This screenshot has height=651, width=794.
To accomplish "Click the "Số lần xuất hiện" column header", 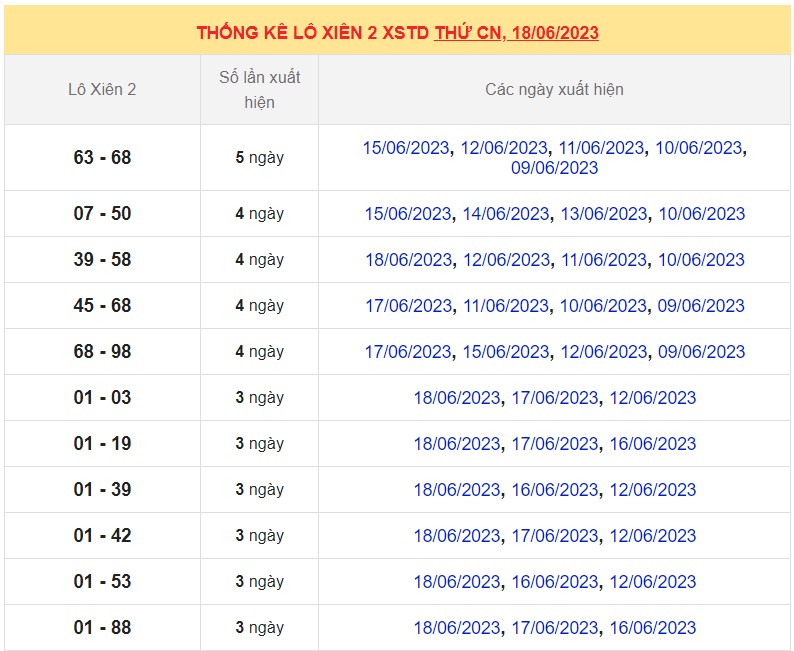I will coord(259,89).
